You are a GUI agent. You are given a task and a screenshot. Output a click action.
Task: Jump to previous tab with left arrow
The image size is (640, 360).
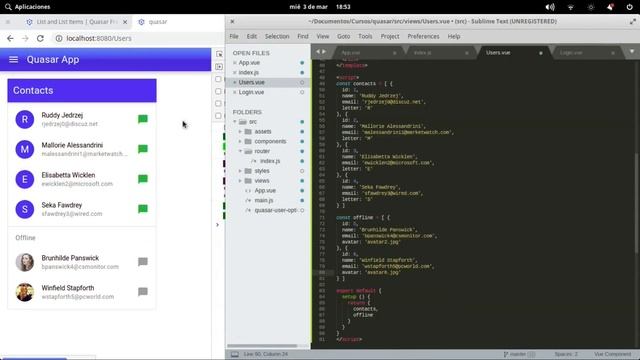[x=318, y=52]
